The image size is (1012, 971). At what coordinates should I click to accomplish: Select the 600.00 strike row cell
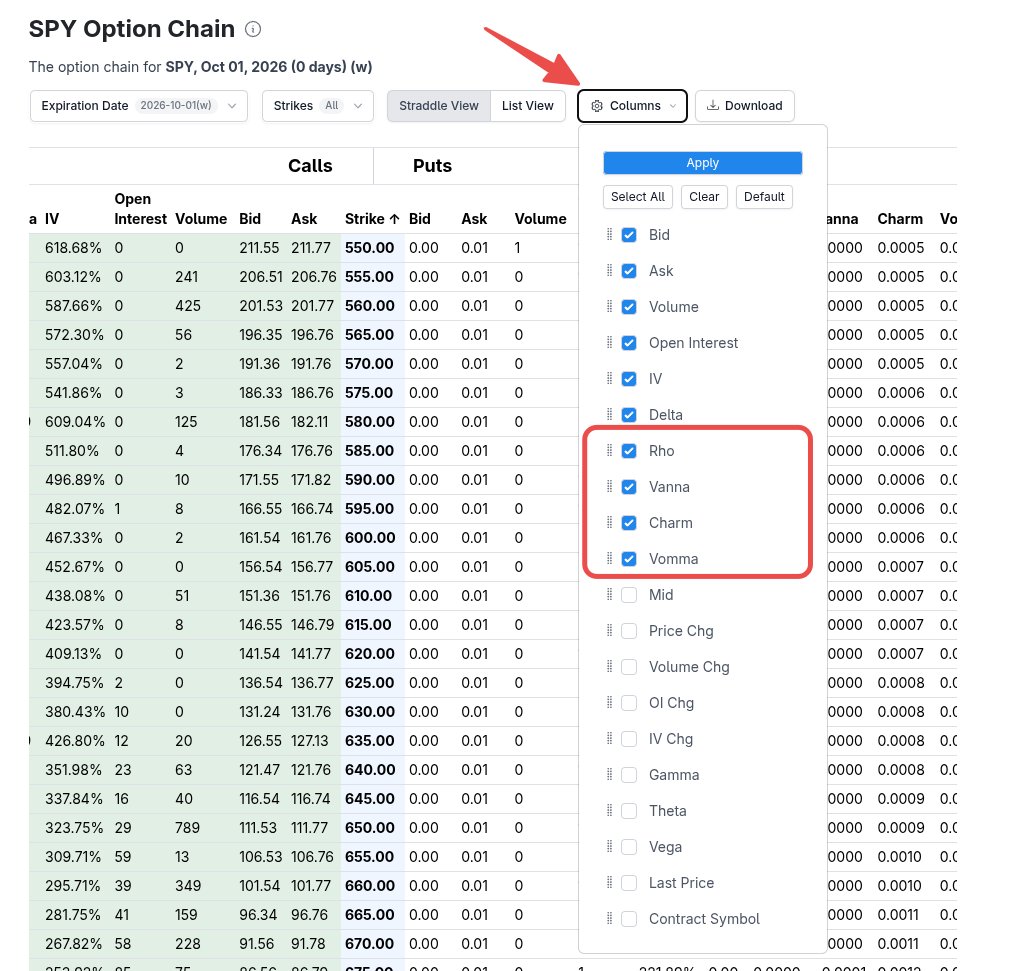370,538
